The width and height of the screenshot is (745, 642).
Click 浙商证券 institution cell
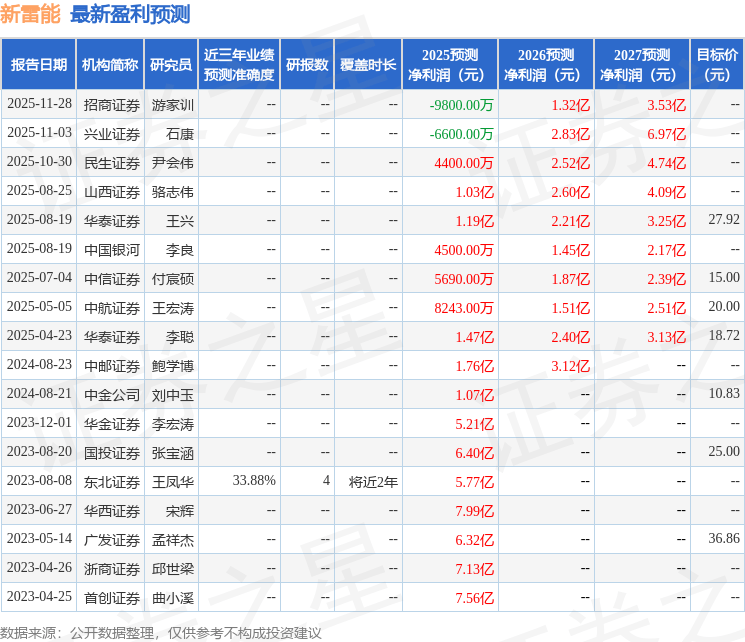click(x=112, y=569)
